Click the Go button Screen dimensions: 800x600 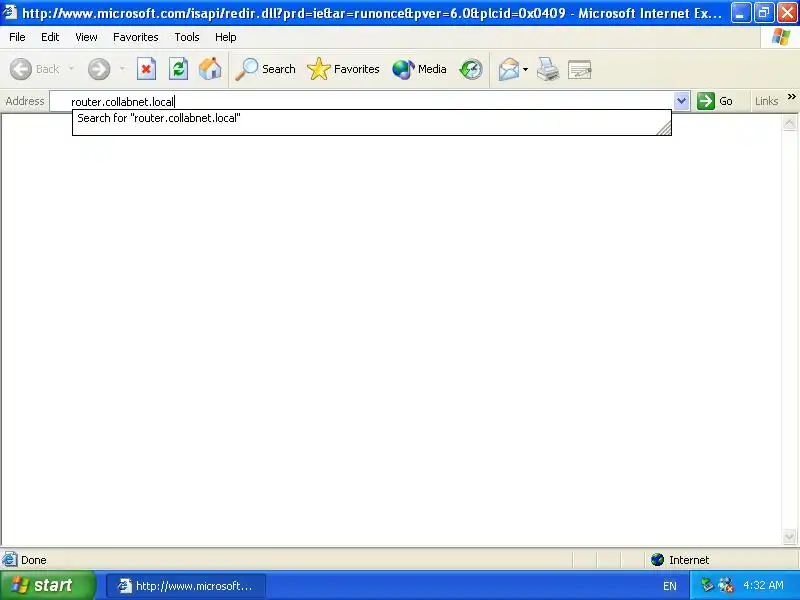(715, 101)
